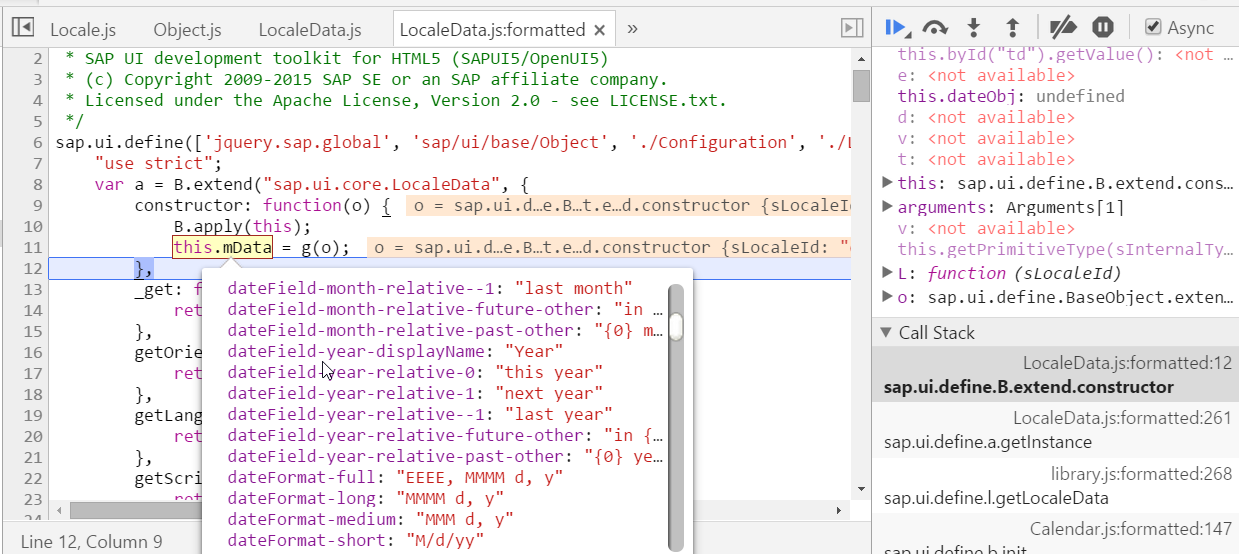Click the this.dateObj watch expression
The height and width of the screenshot is (554, 1239).
pyautogui.click(x=1010, y=96)
